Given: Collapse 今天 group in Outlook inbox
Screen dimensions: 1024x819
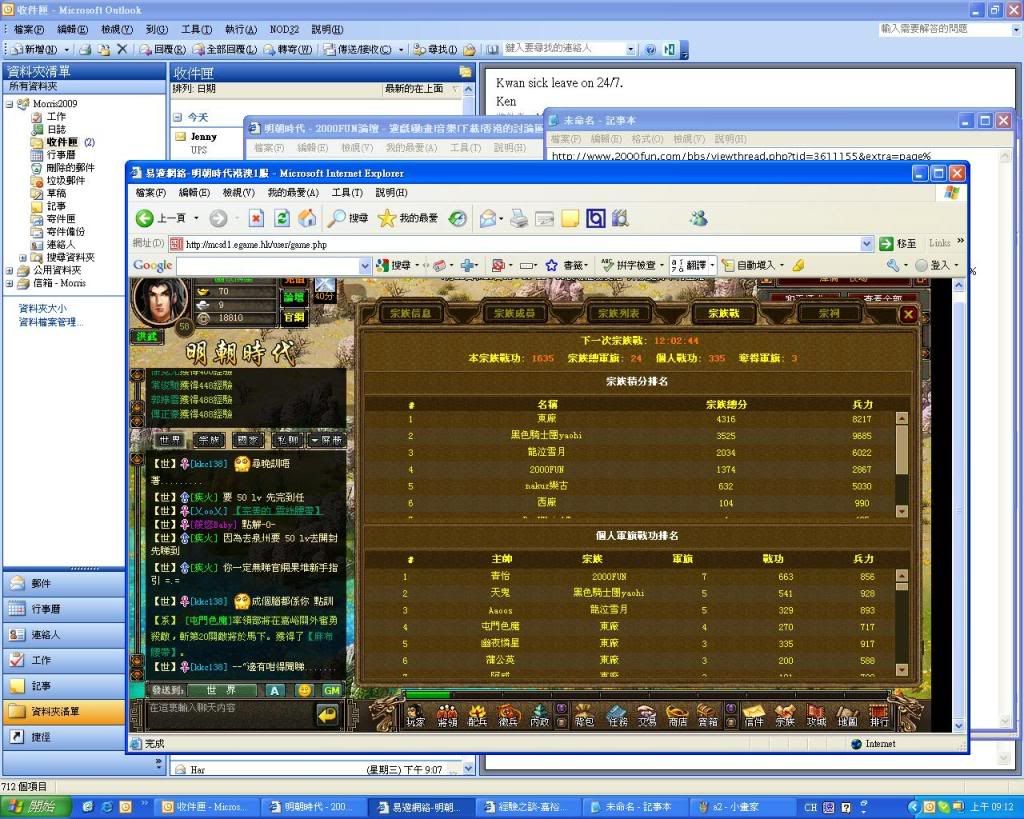Looking at the screenshot, I should tap(178, 118).
